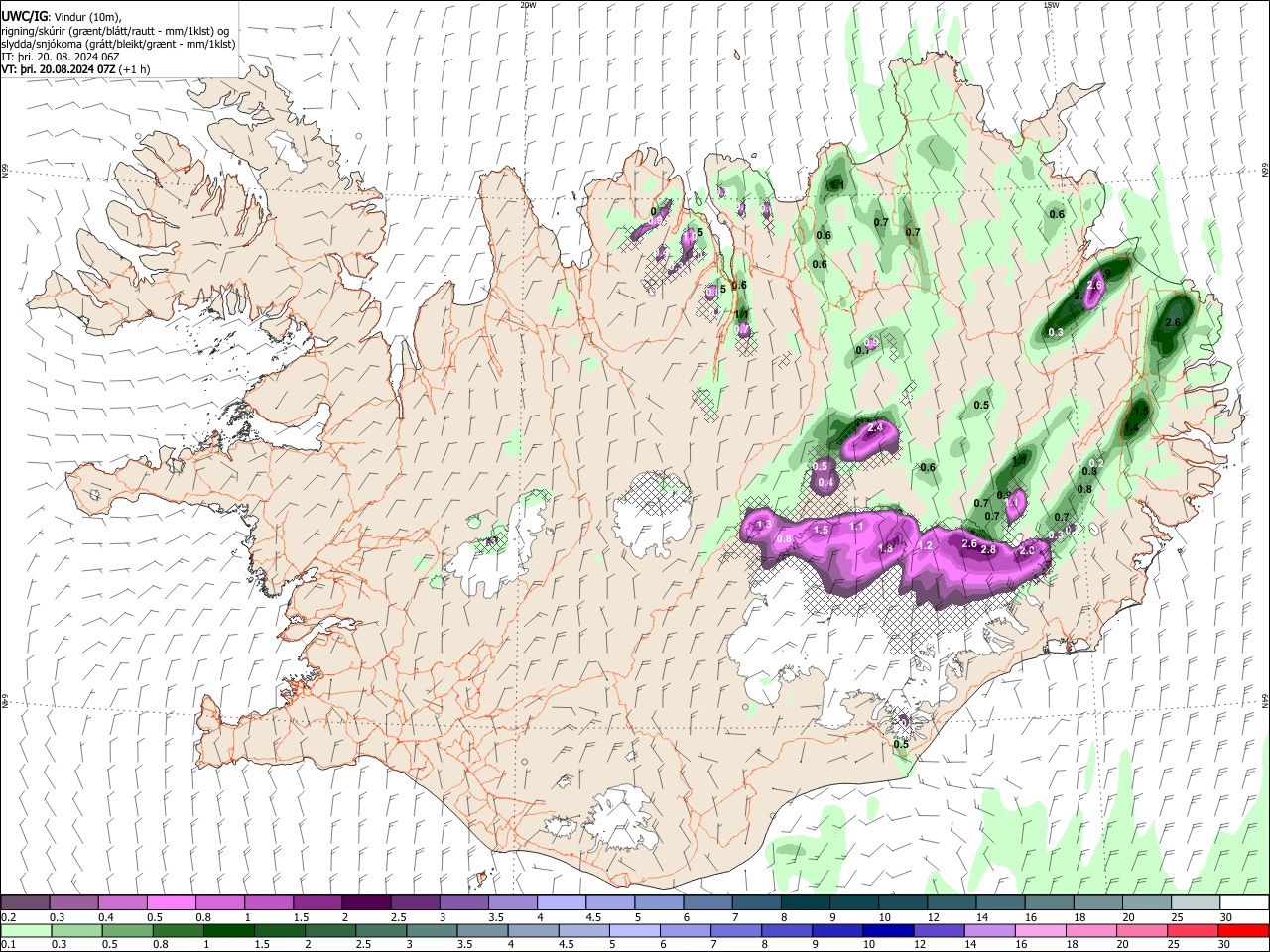The width and height of the screenshot is (1270, 952).
Task: Click the top-row legend swatch between 6 and 7
Action: [x=707, y=903]
